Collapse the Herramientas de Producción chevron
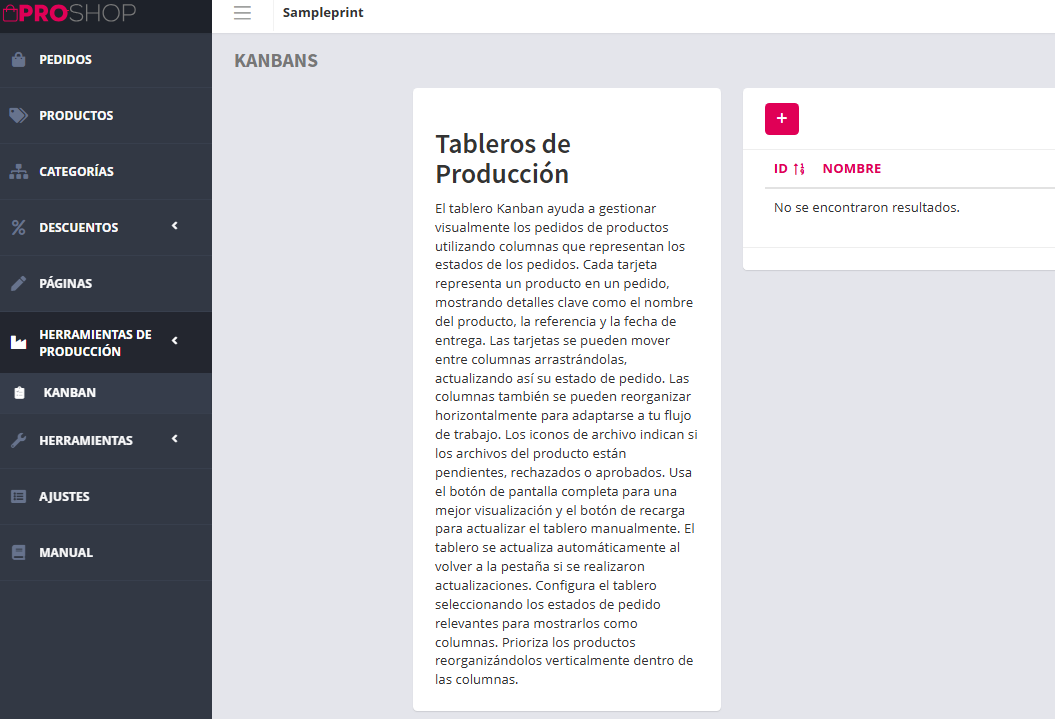 (x=175, y=341)
